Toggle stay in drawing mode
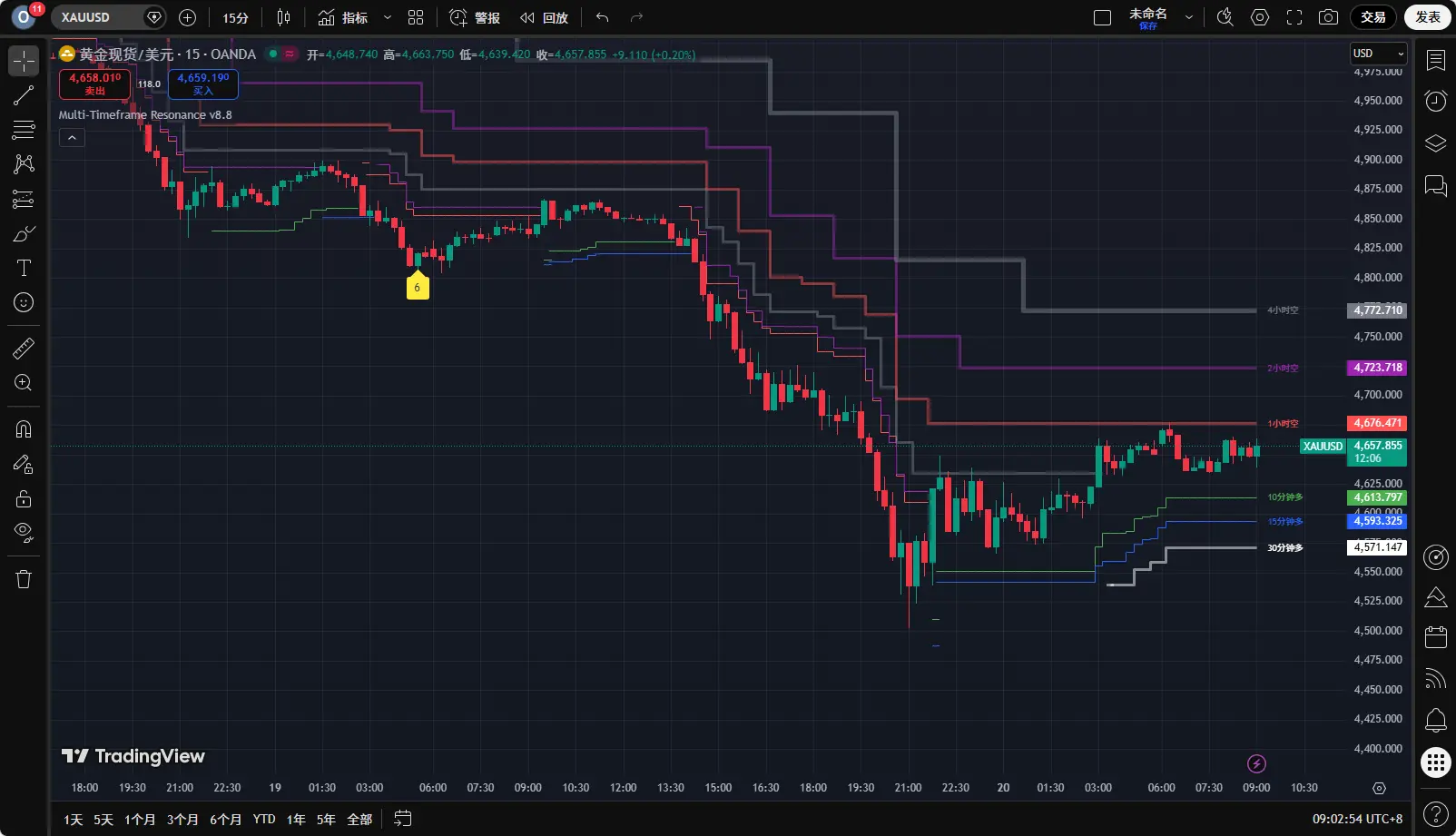The height and width of the screenshot is (836, 1456). click(x=24, y=464)
